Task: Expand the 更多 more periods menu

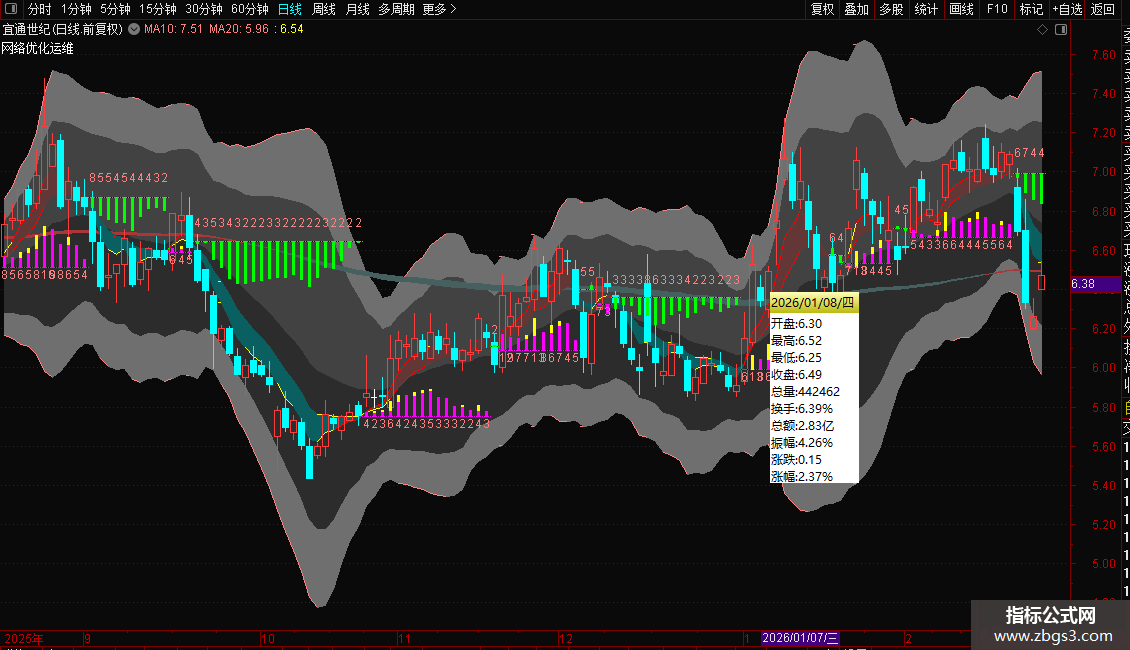Action: 440,9
